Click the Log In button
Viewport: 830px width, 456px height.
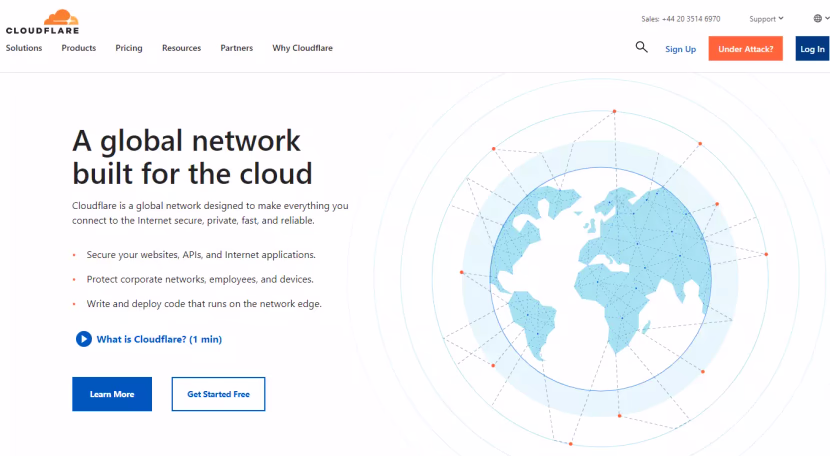812,49
